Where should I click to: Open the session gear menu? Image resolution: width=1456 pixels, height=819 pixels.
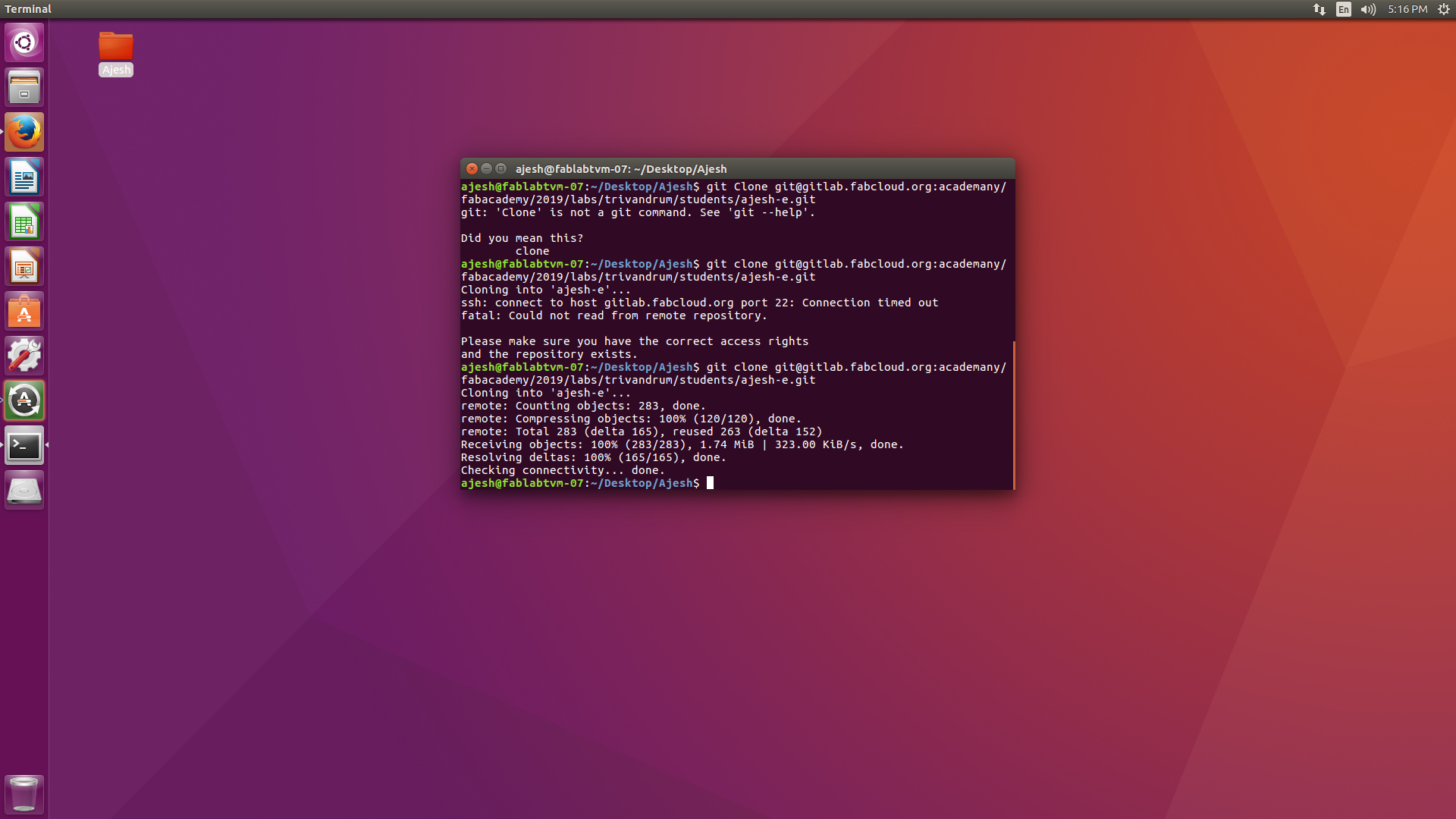tap(1445, 9)
